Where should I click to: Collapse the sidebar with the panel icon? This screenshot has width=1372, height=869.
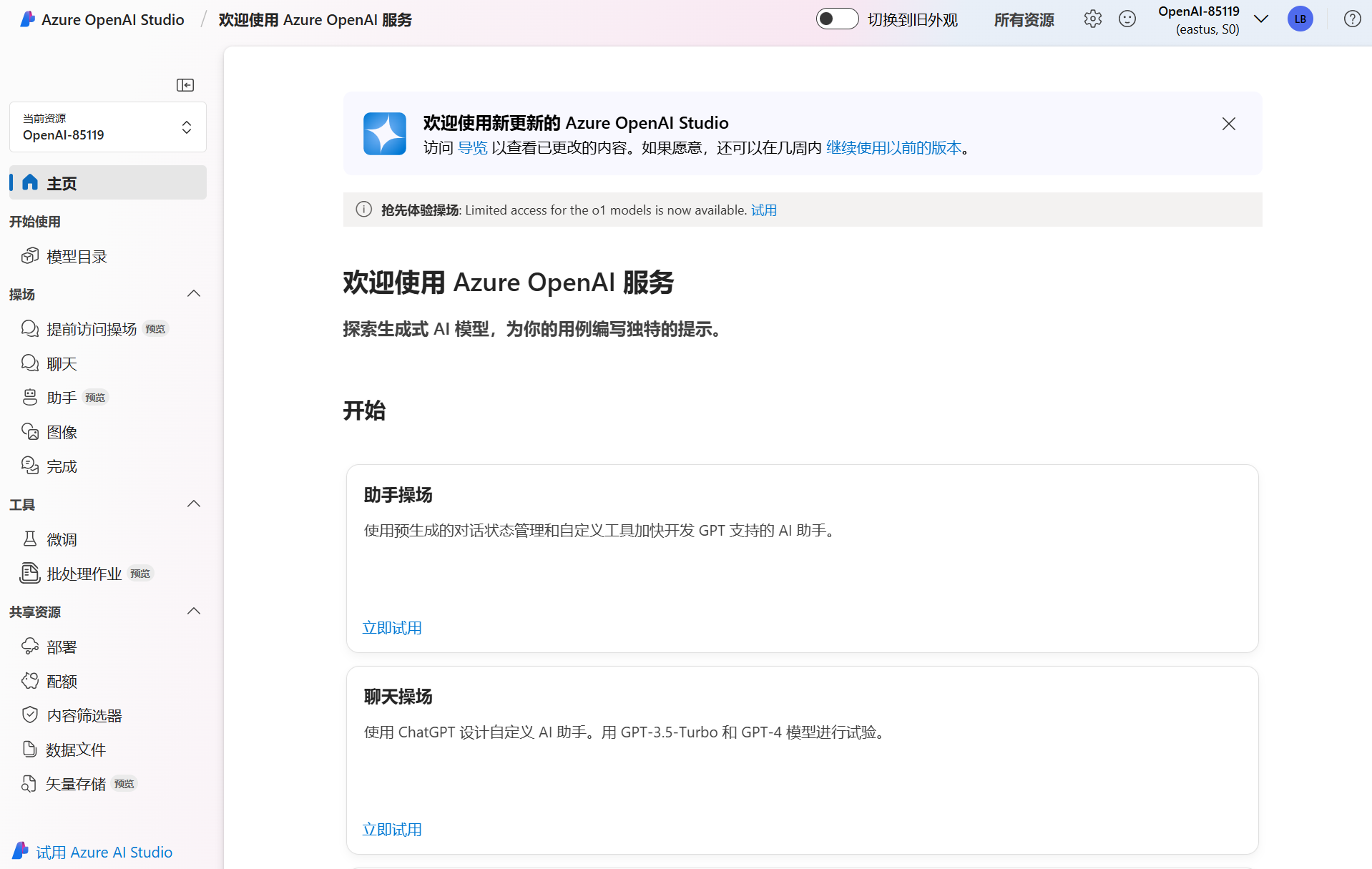click(x=185, y=85)
